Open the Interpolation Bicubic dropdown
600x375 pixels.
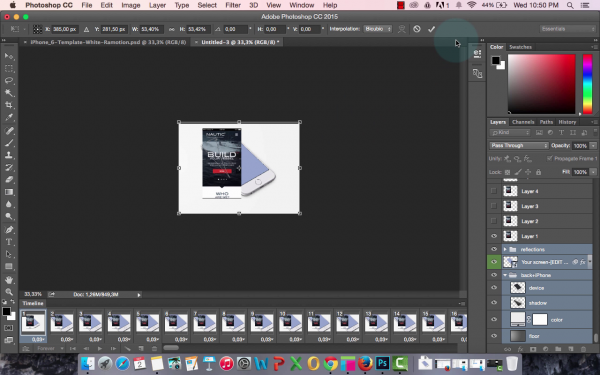click(x=378, y=29)
